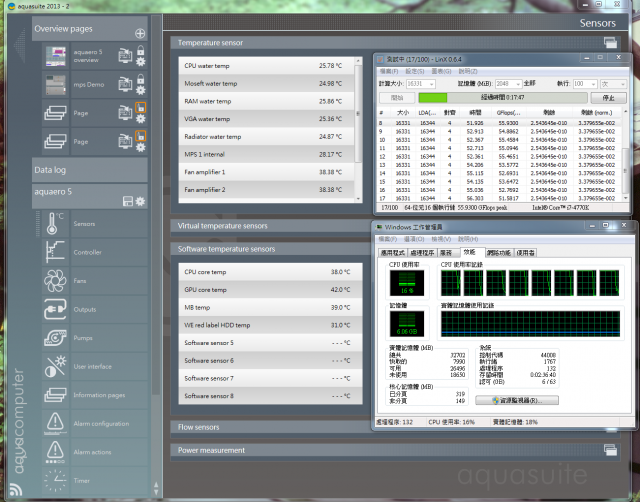
Task: Click Task Manager title bar icon
Action: (x=378, y=227)
